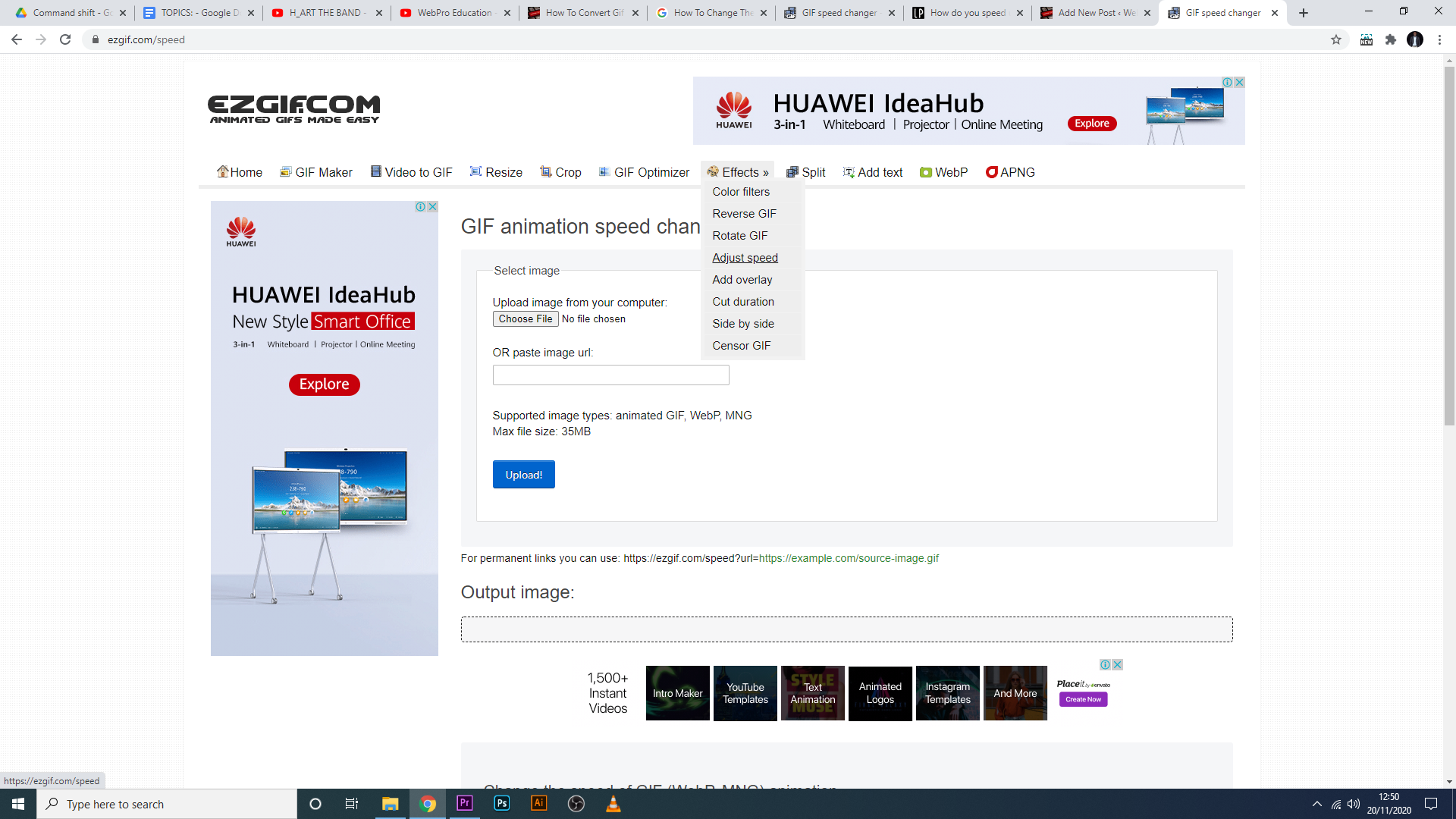The height and width of the screenshot is (819, 1456).
Task: Open Premiere Pro from taskbar
Action: [465, 803]
